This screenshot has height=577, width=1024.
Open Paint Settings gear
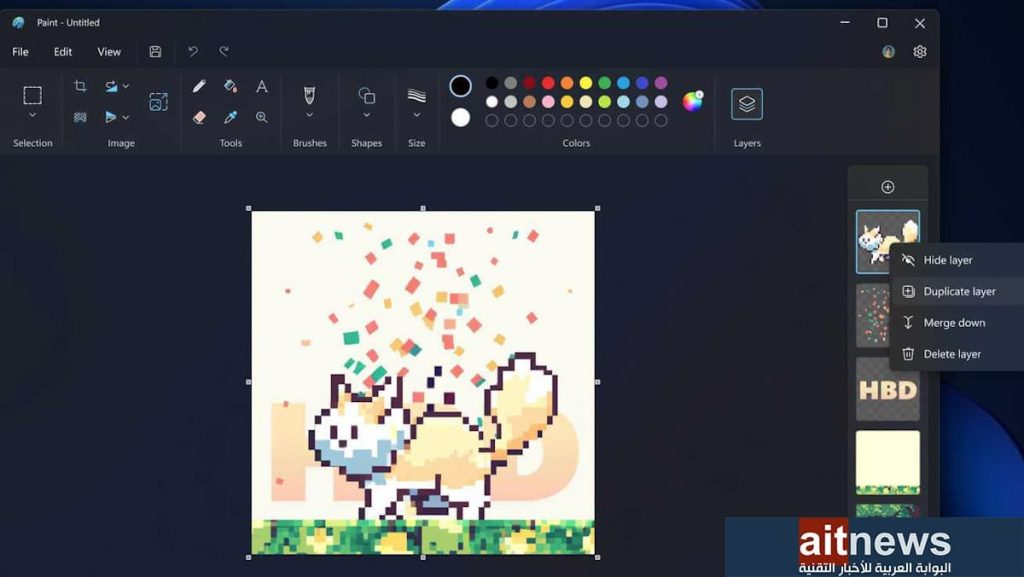click(920, 52)
